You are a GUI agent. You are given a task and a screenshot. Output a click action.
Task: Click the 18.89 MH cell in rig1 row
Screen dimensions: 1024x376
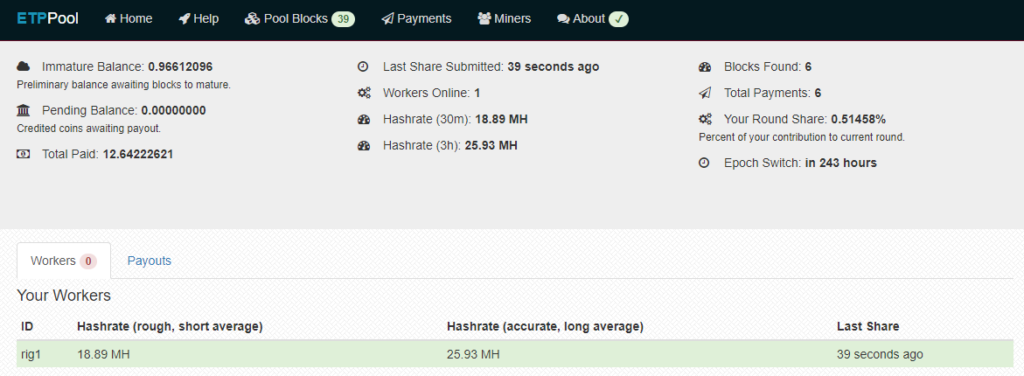pyautogui.click(x=103, y=354)
